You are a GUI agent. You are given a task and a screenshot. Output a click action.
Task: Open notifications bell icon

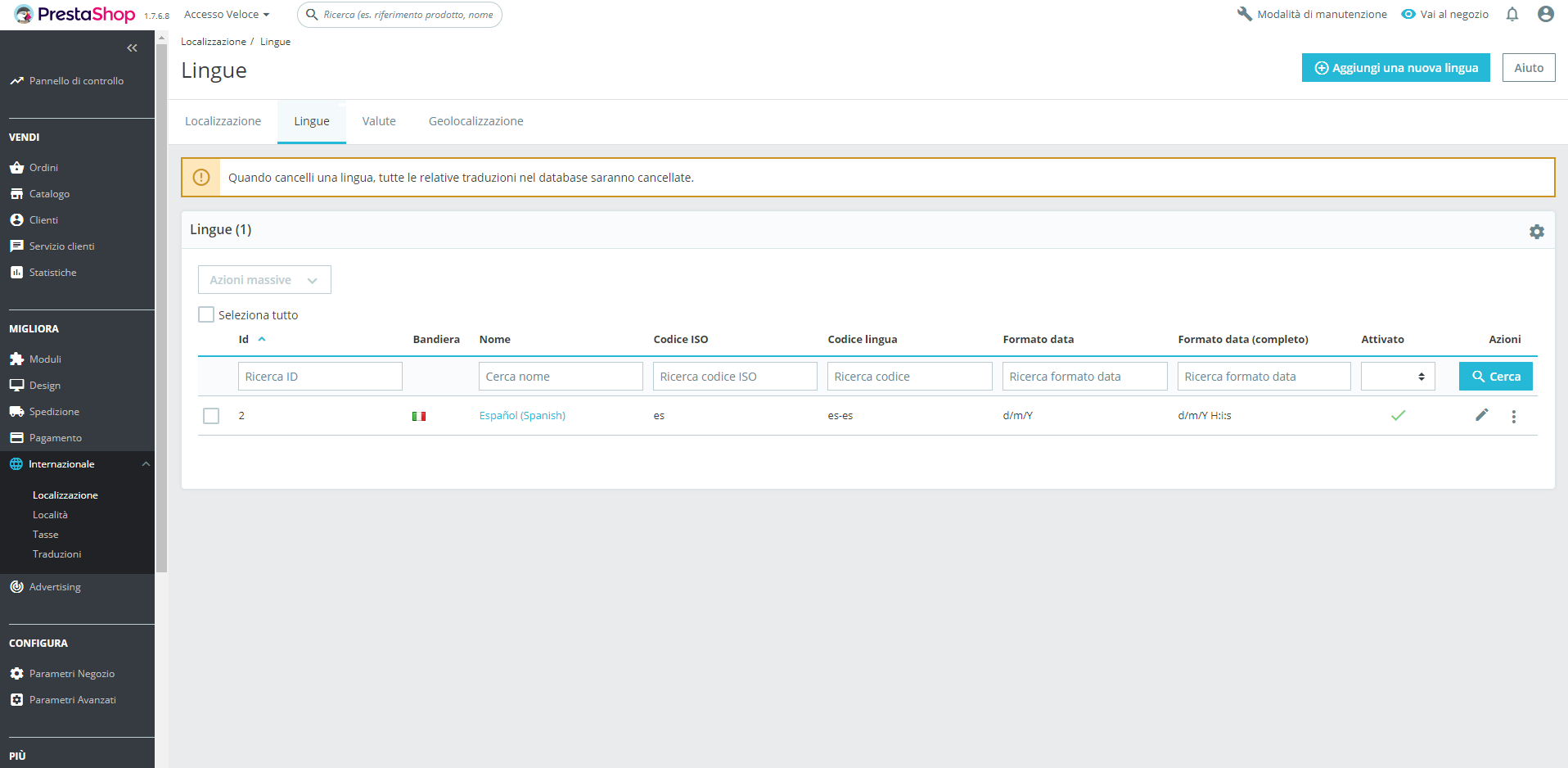pyautogui.click(x=1512, y=14)
